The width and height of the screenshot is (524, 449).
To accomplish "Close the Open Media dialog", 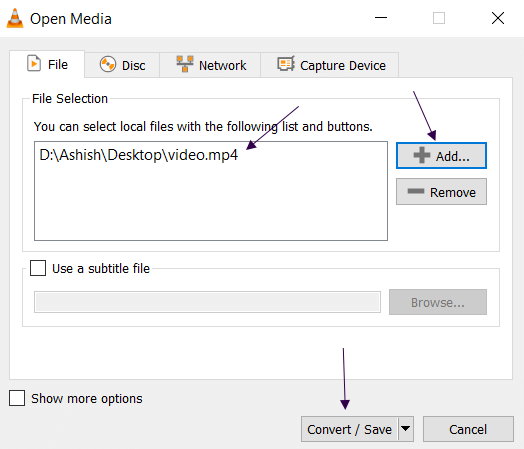I will pos(498,18).
